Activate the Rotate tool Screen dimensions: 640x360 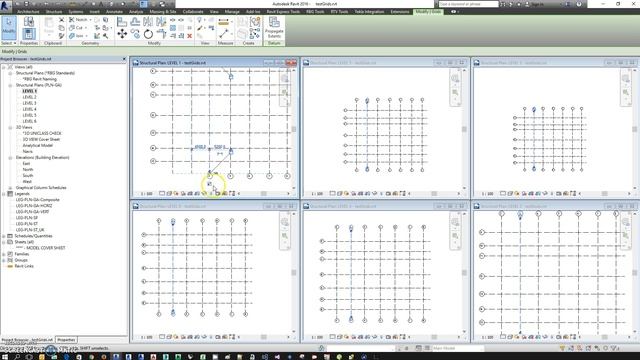(x=148, y=34)
